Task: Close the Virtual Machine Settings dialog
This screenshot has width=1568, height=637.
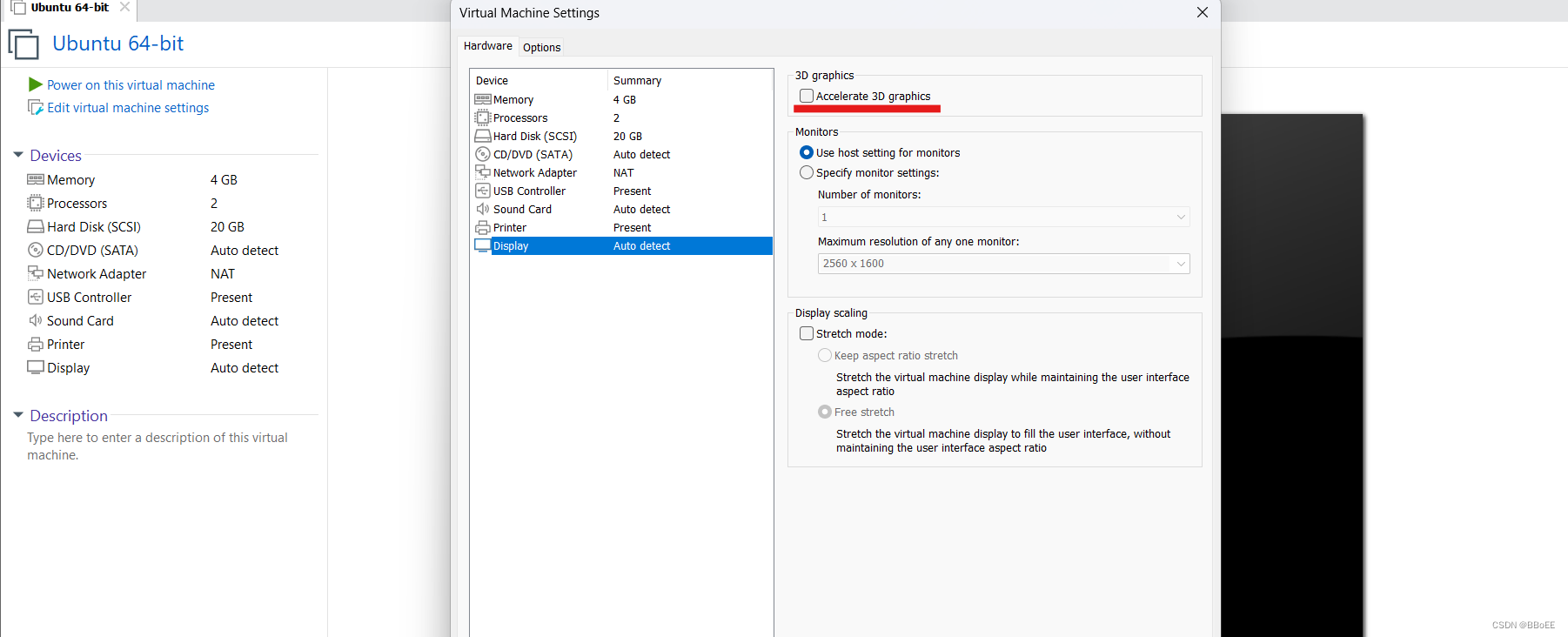Action: pyautogui.click(x=1203, y=12)
